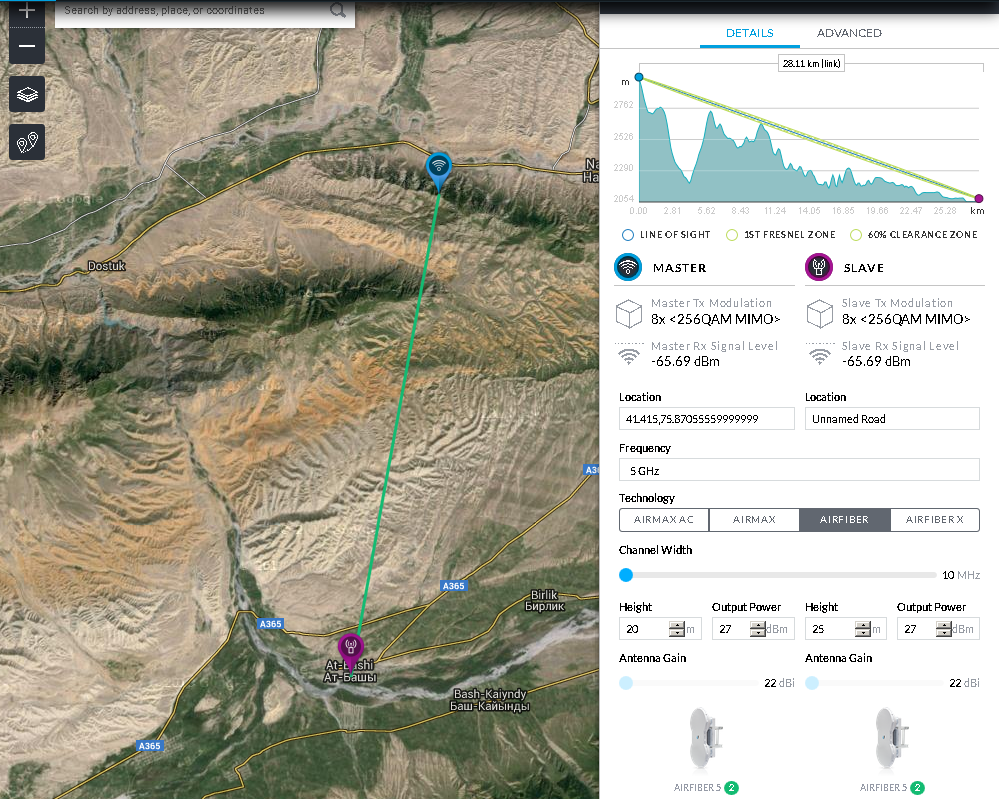
Task: Select AIRMAX technology option
Action: pyautogui.click(x=754, y=520)
